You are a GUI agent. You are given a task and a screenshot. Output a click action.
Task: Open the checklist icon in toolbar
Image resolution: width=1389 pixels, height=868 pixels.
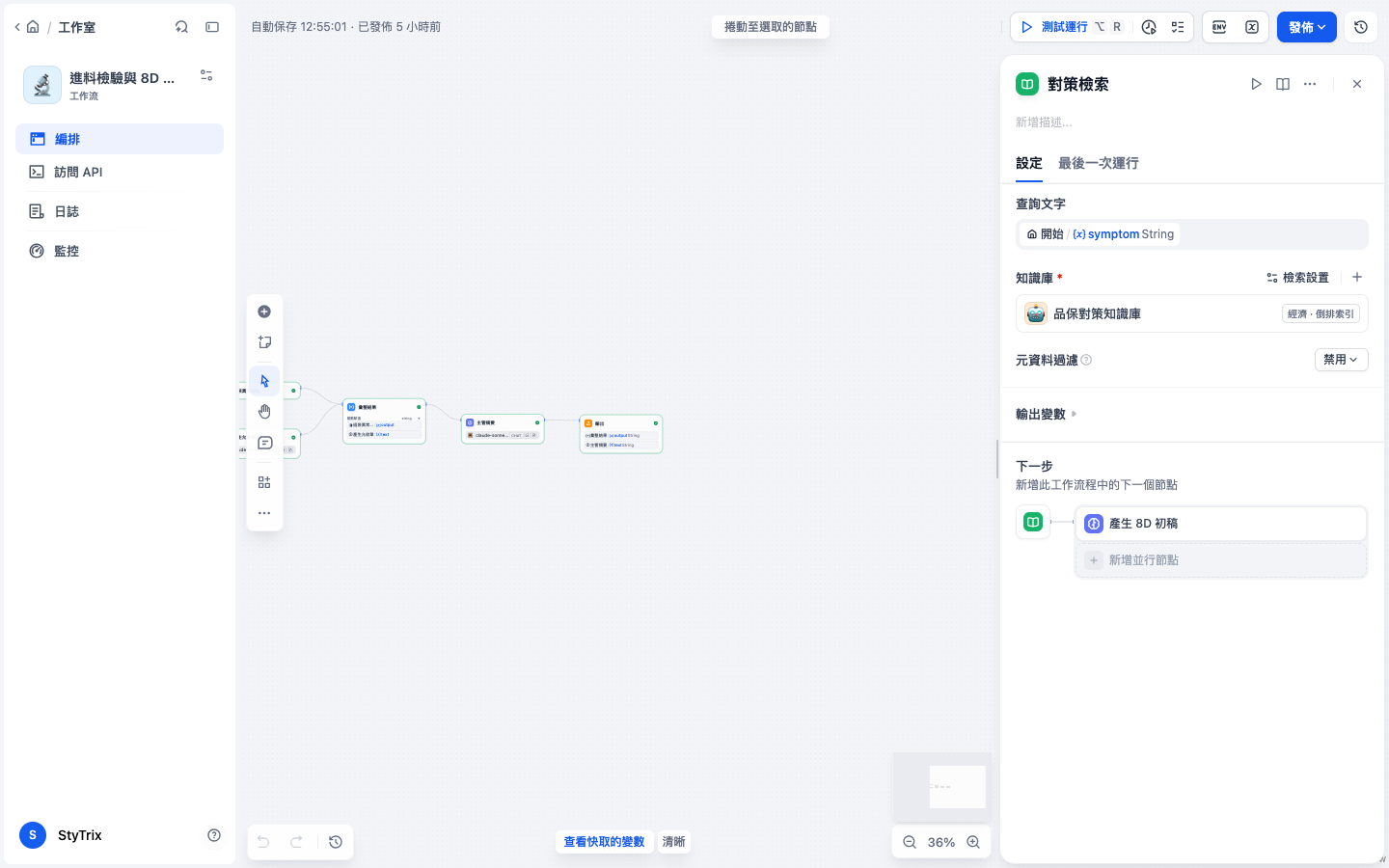pyautogui.click(x=1178, y=27)
